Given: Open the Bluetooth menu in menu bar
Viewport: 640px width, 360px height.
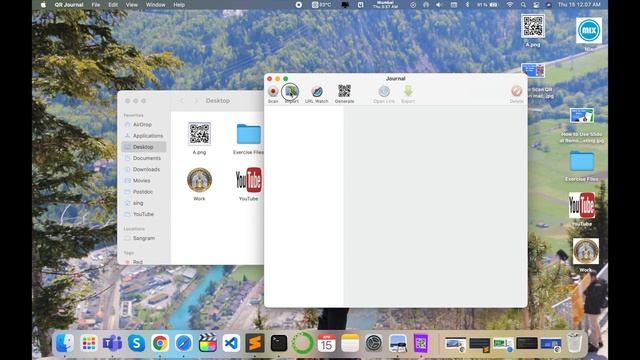Looking at the screenshot, I should [x=467, y=5].
